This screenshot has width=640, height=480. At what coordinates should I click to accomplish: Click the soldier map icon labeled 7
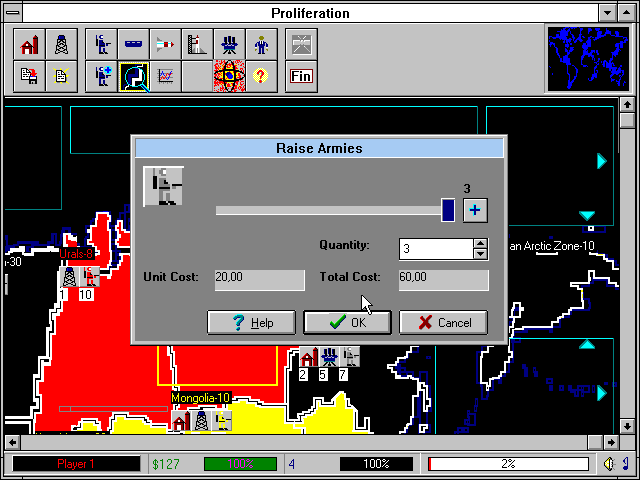349,356
